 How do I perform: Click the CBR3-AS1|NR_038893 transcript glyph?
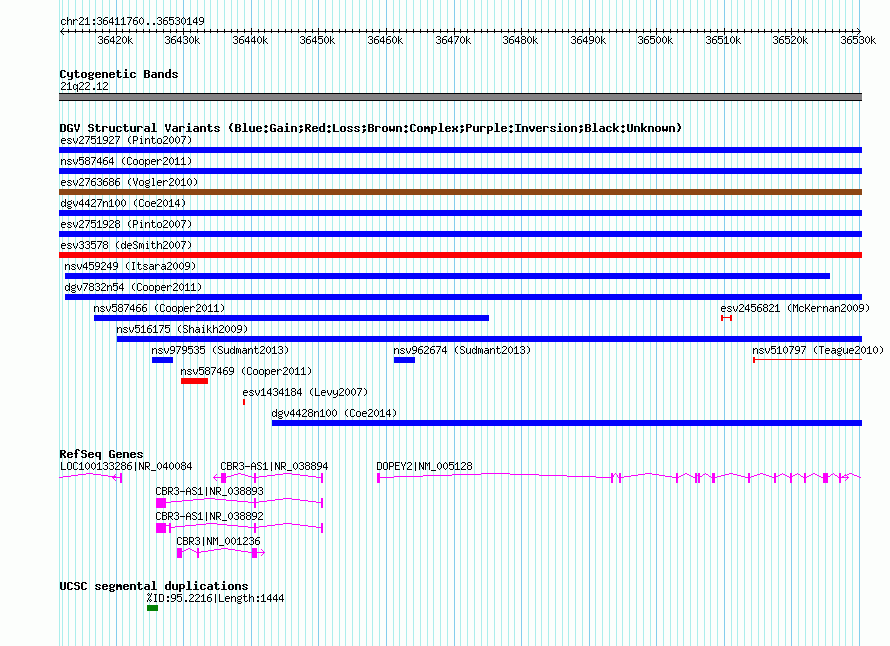tap(240, 502)
